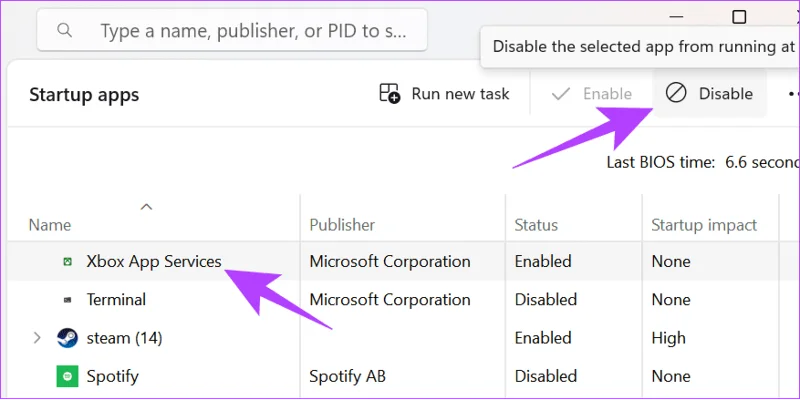Sort by the Startup impact column header
This screenshot has height=400, width=800.
click(704, 225)
